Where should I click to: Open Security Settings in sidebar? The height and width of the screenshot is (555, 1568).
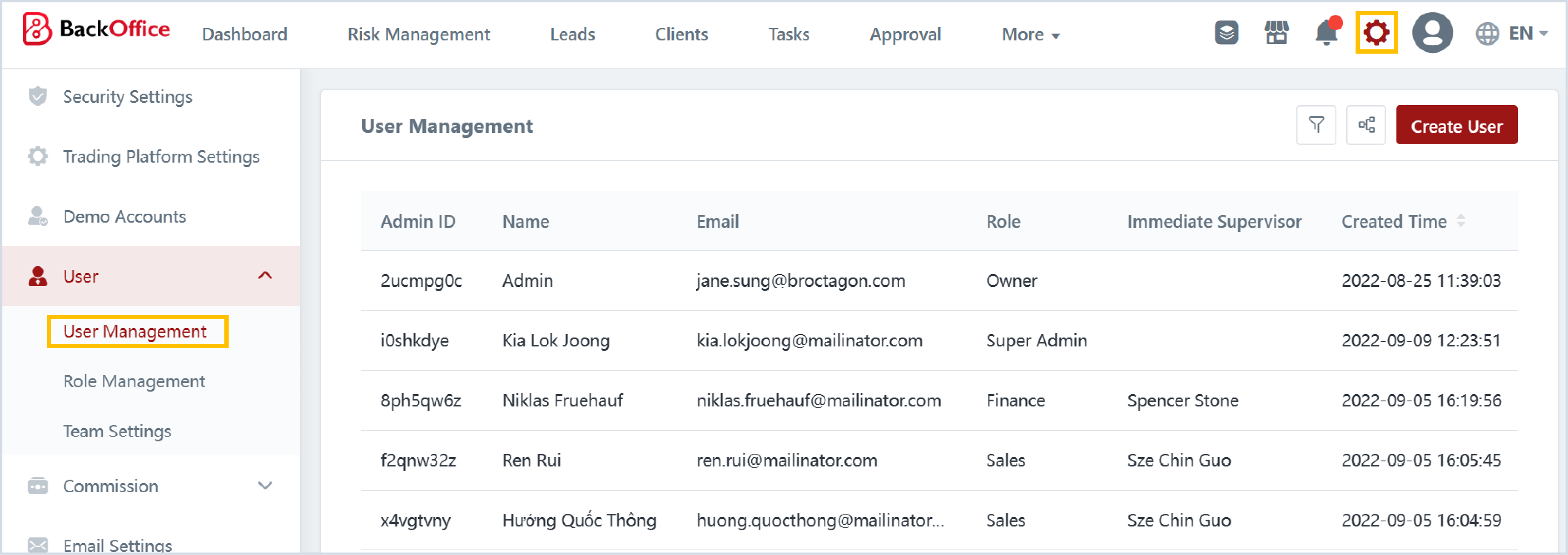pyautogui.click(x=127, y=97)
